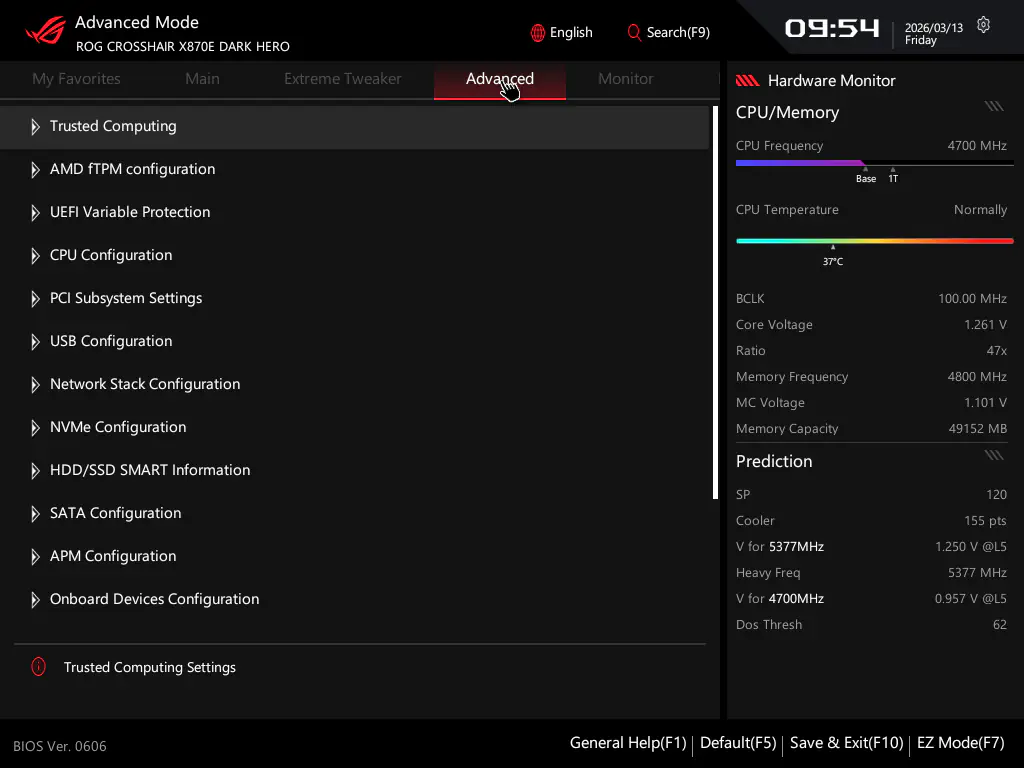Click the 4700 MHz CPU Frequency value
The image size is (1024, 768).
click(x=977, y=146)
